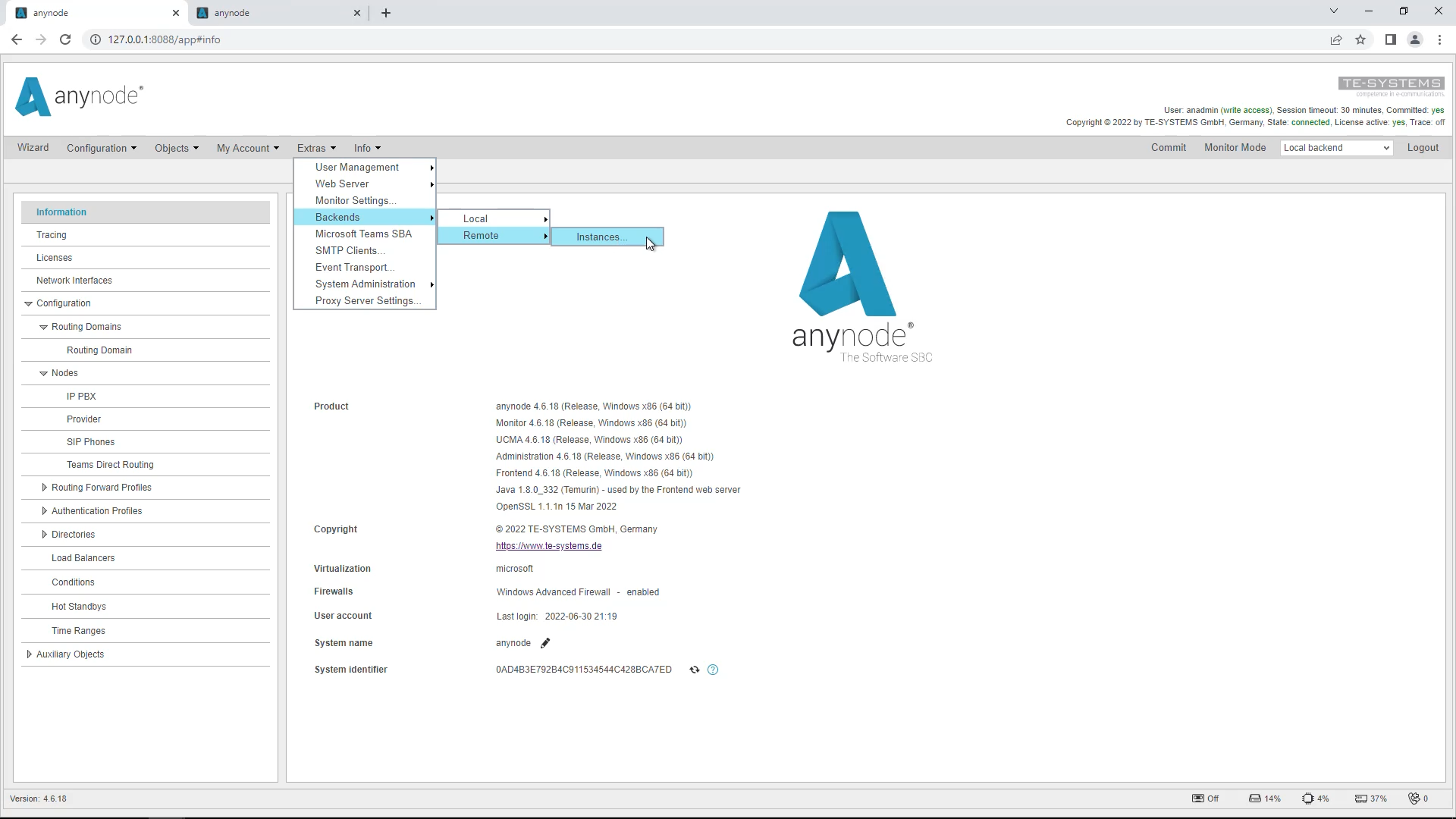Open a new browser tab
Image resolution: width=1456 pixels, height=819 pixels.
[x=386, y=13]
